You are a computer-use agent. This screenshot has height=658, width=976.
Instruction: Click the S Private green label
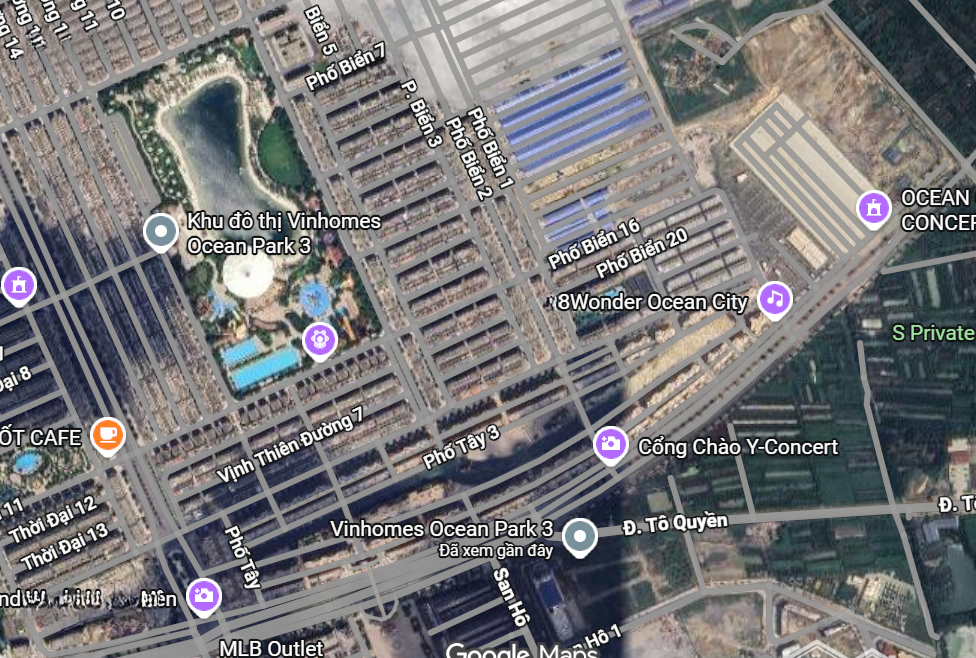tap(933, 332)
